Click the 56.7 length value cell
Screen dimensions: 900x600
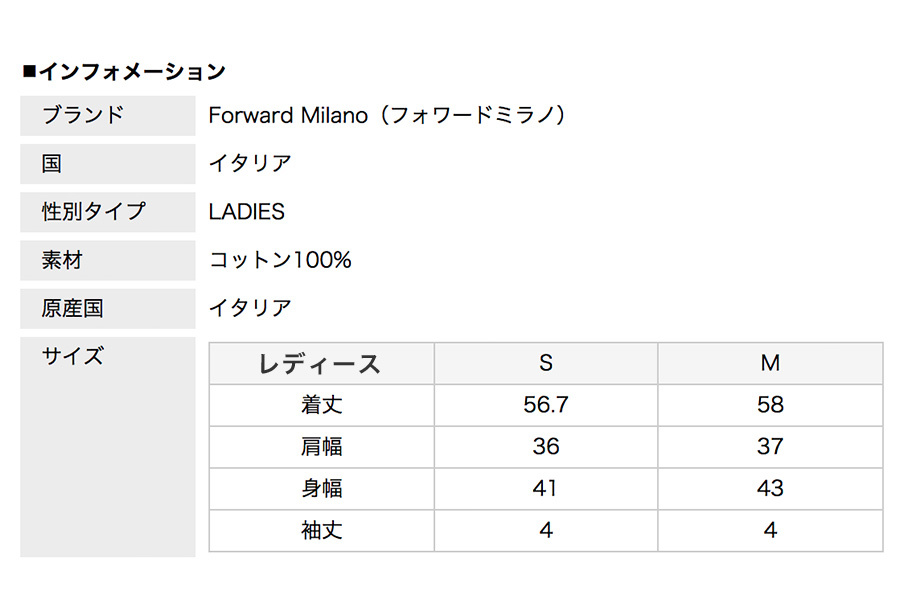pos(546,405)
